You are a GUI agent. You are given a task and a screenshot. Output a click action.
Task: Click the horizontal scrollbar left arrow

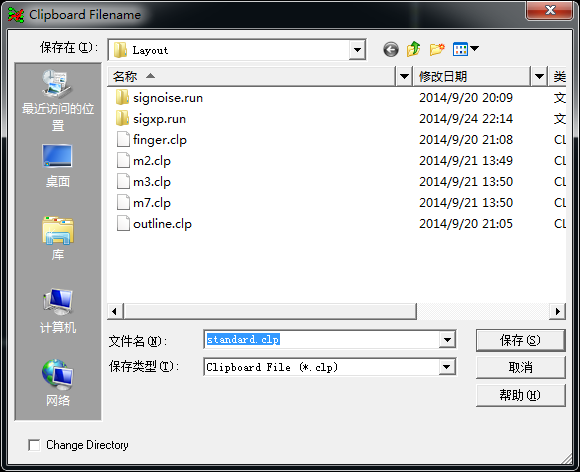coord(115,311)
